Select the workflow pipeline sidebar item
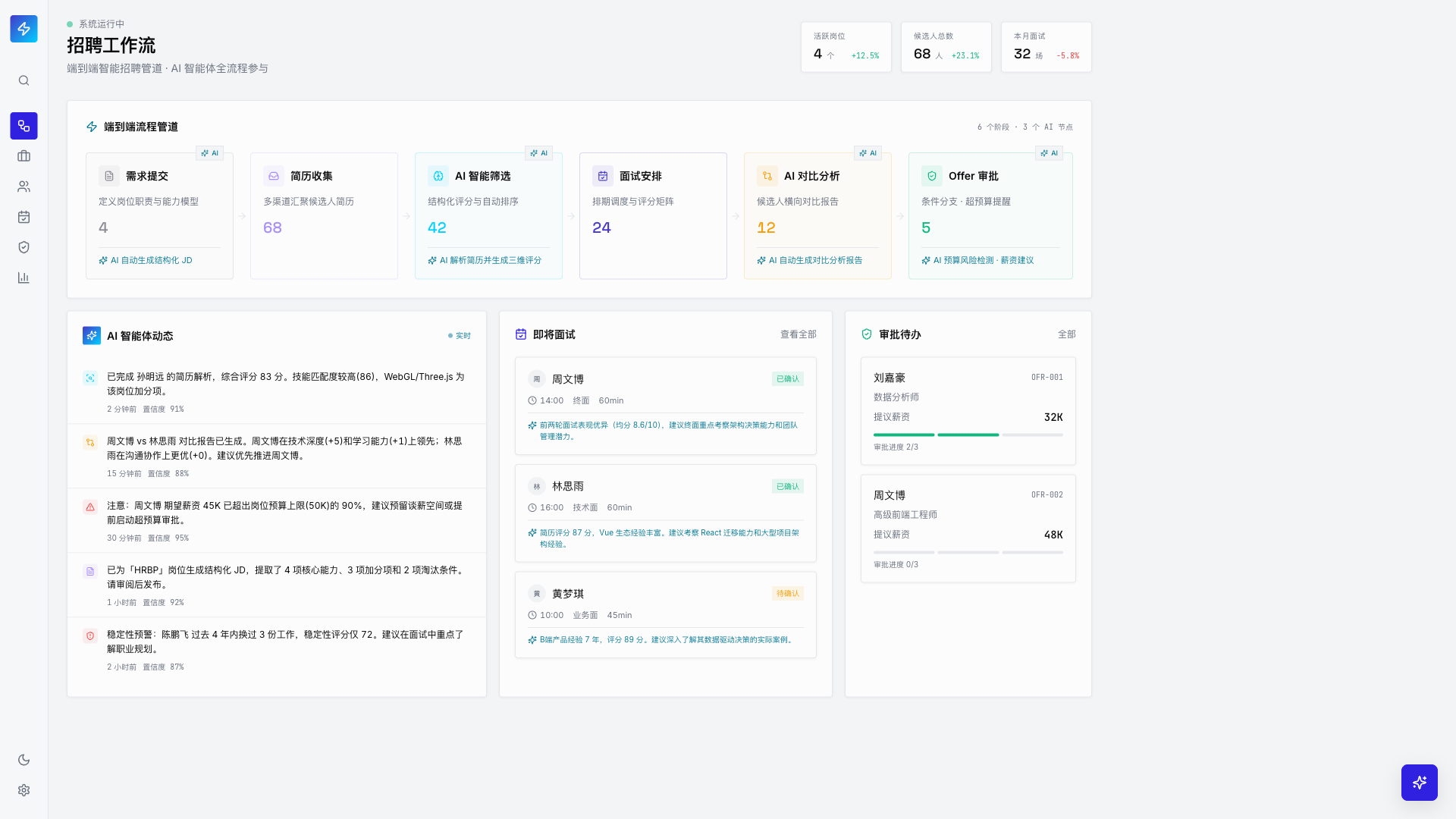This screenshot has height=819, width=1456. 24,126
